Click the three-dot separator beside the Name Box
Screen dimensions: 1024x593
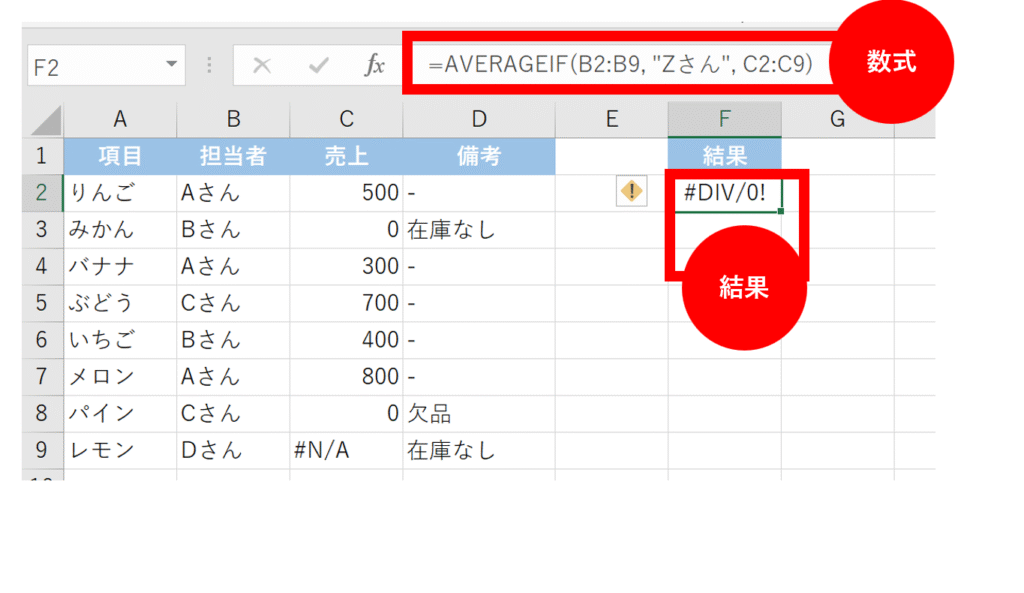(x=207, y=65)
